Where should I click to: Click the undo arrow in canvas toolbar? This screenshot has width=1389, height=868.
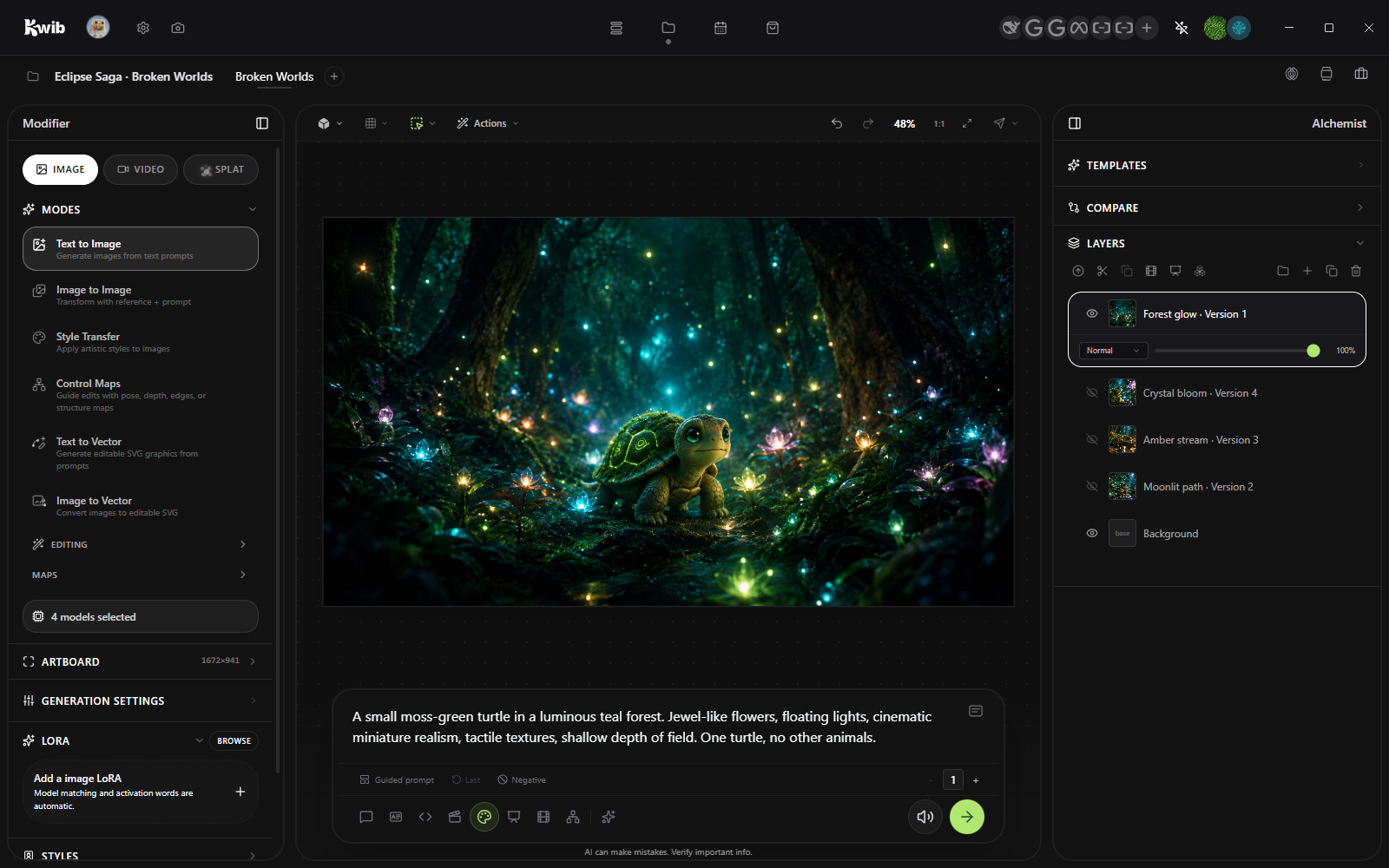[837, 123]
